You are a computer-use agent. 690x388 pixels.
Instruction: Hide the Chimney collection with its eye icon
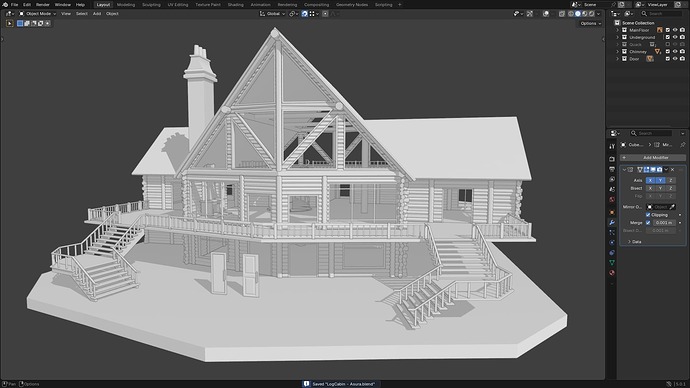[675, 51]
